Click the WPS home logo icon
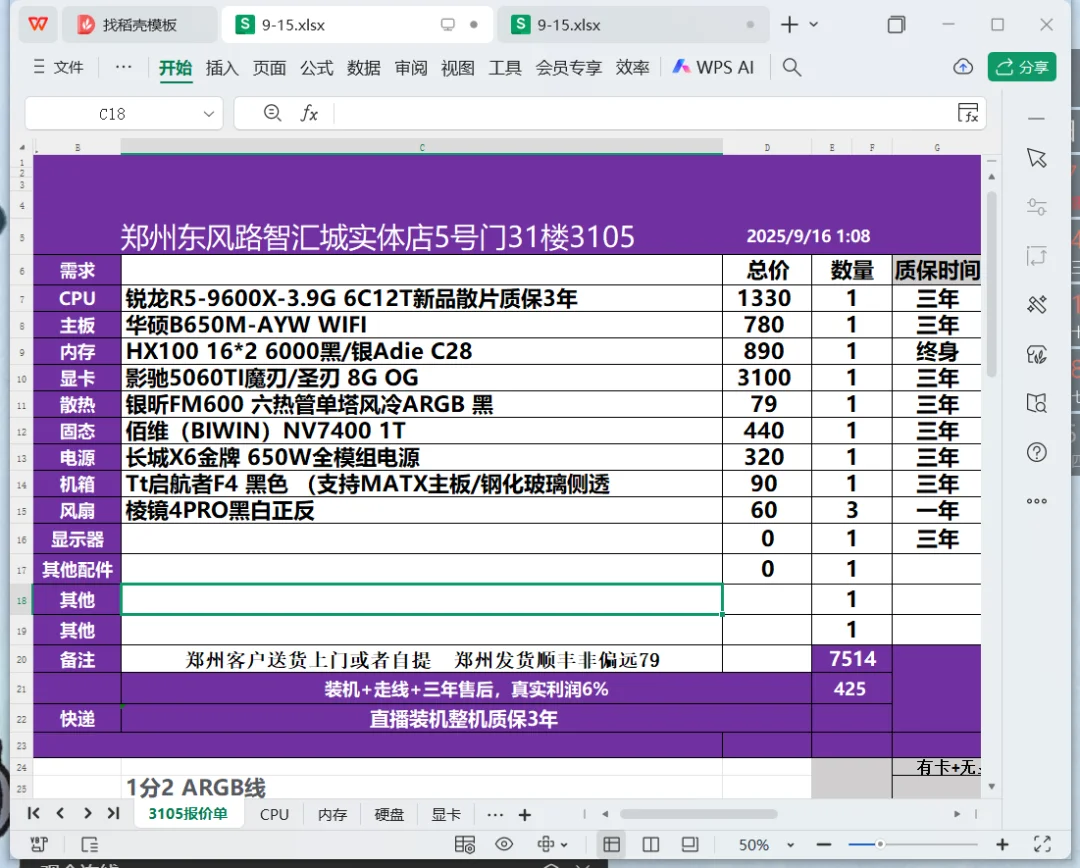The width and height of the screenshot is (1080, 868). 38,25
